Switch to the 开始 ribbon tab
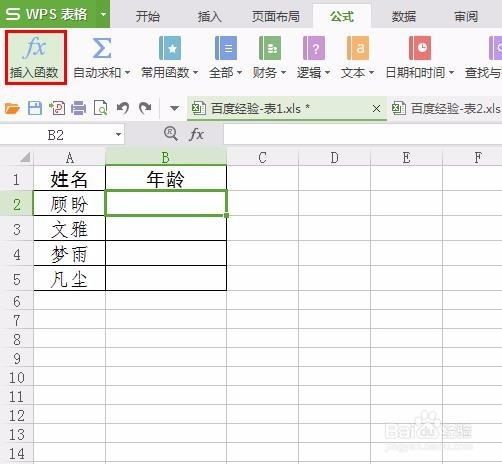Screen dimensions: 502x464 pyautogui.click(x=148, y=16)
